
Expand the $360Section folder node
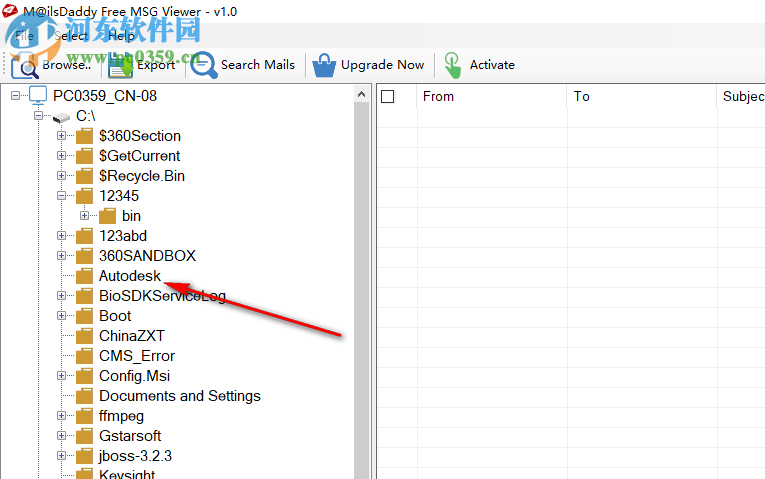coord(61,136)
